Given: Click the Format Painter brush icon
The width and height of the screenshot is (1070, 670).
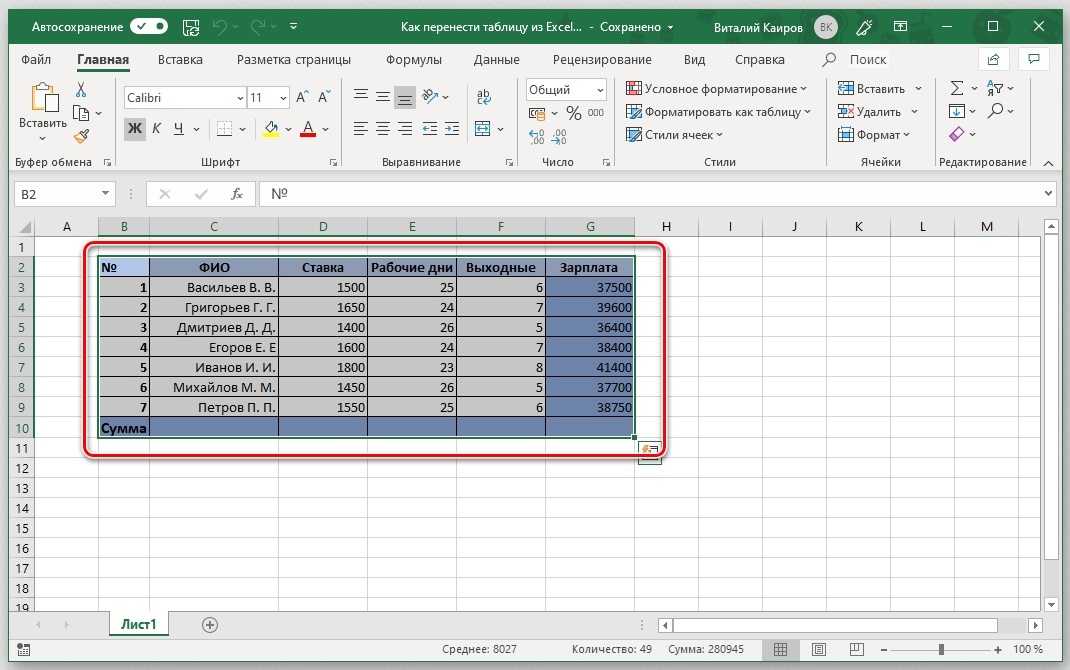Looking at the screenshot, I should (82, 136).
